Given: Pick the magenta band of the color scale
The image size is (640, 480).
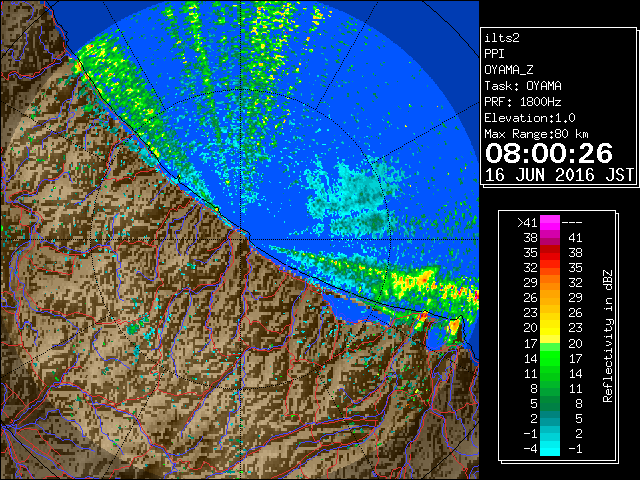Looking at the screenshot, I should click(x=550, y=223).
